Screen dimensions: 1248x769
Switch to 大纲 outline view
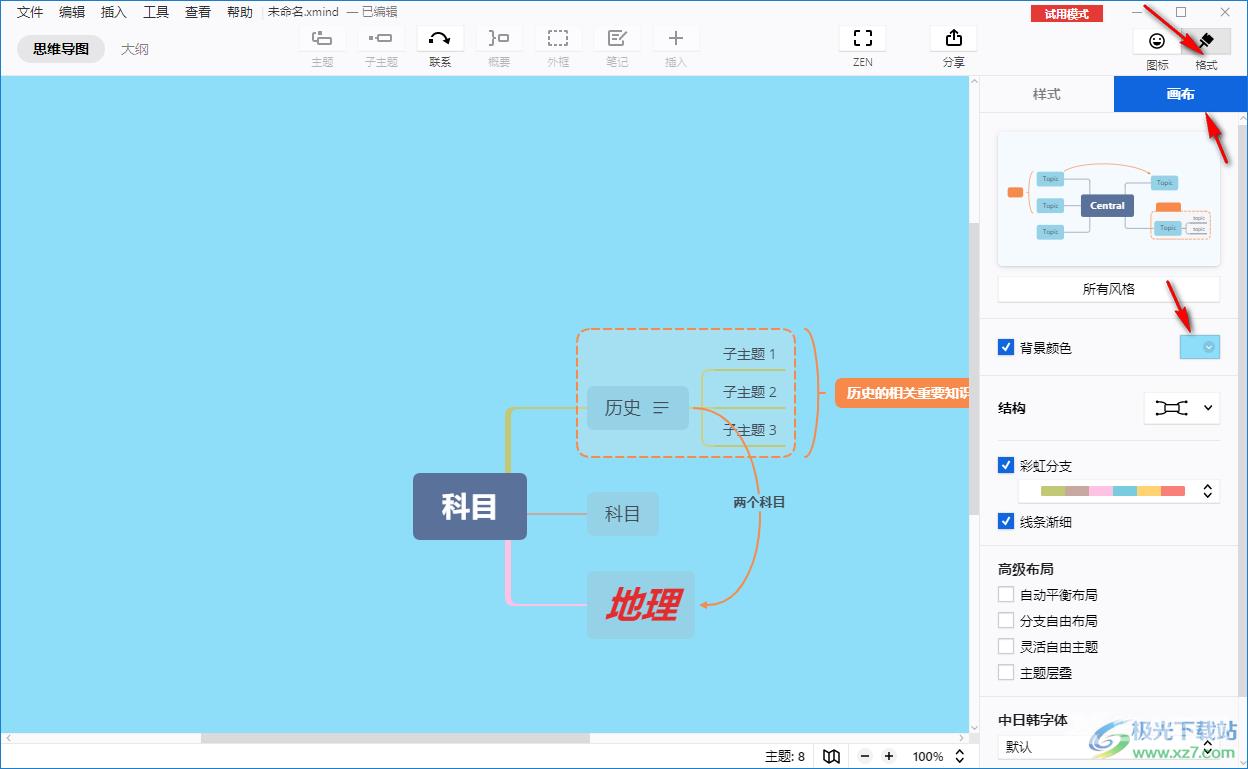(135, 48)
